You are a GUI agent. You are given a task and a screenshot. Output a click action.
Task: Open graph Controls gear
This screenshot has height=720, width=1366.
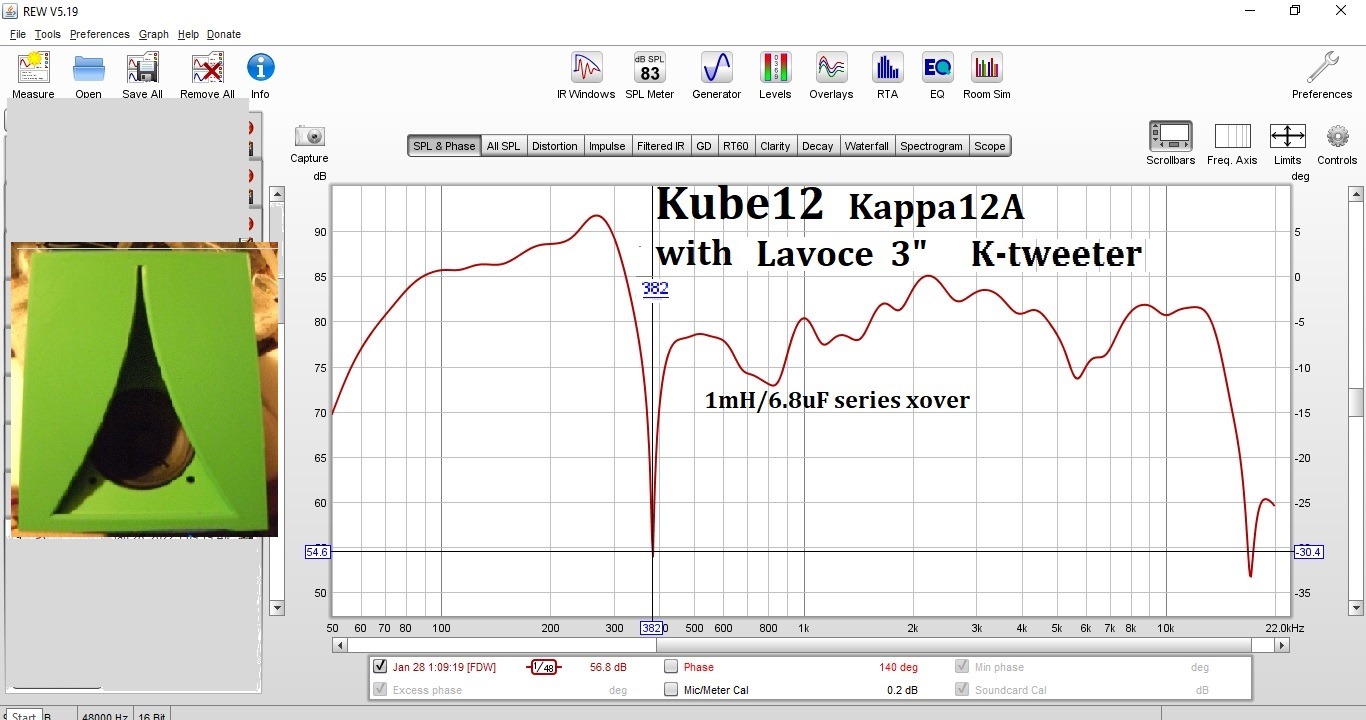point(1337,136)
